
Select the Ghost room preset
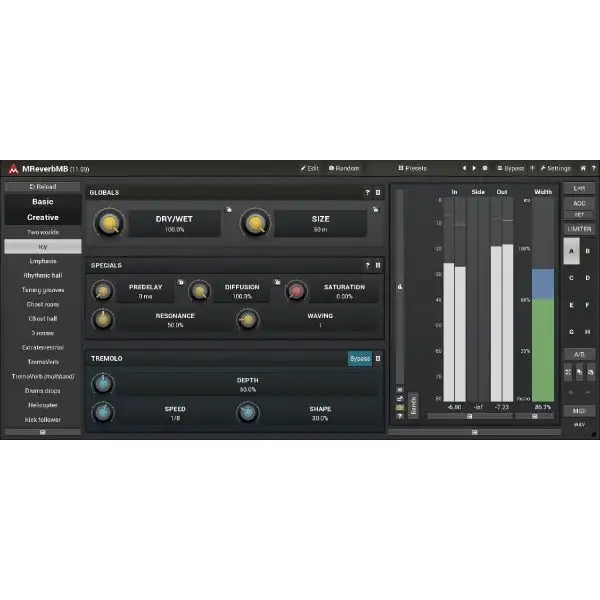click(x=43, y=304)
